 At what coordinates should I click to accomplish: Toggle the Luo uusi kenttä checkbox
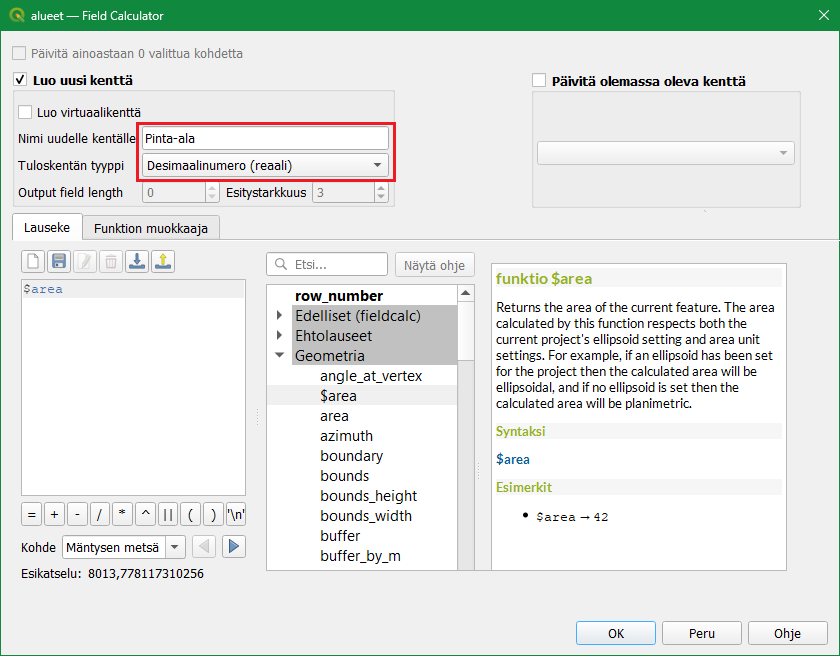[19, 80]
